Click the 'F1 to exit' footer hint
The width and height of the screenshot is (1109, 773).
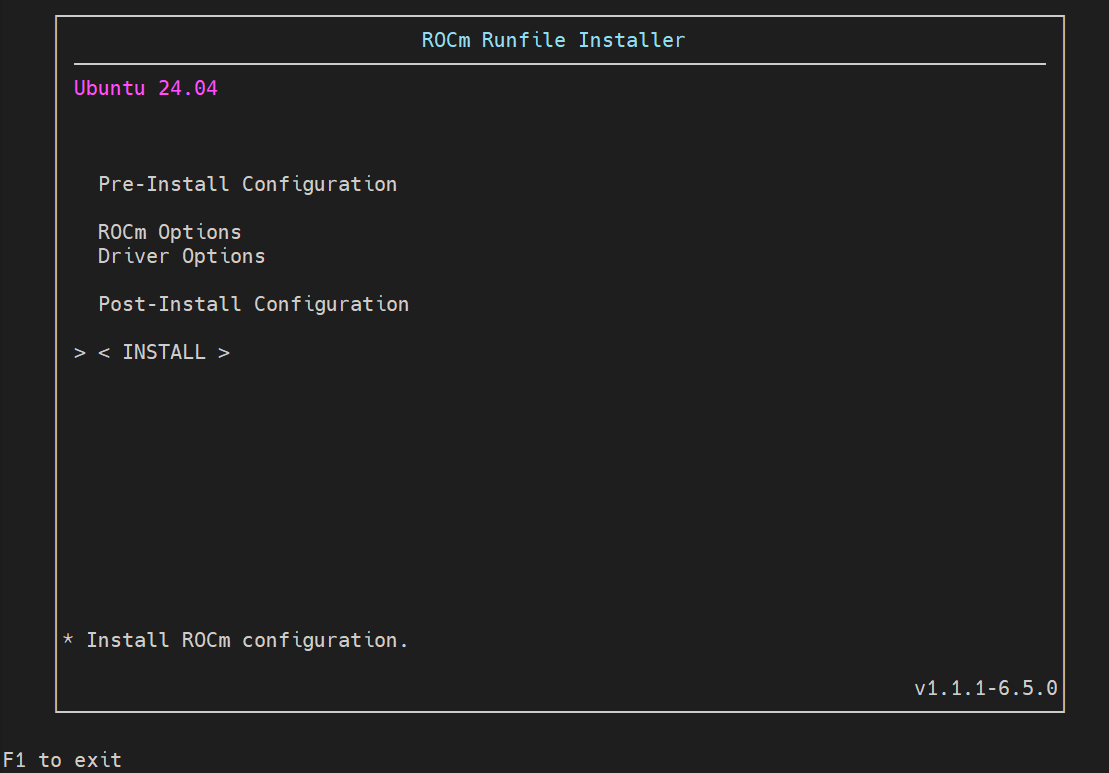pos(62,760)
